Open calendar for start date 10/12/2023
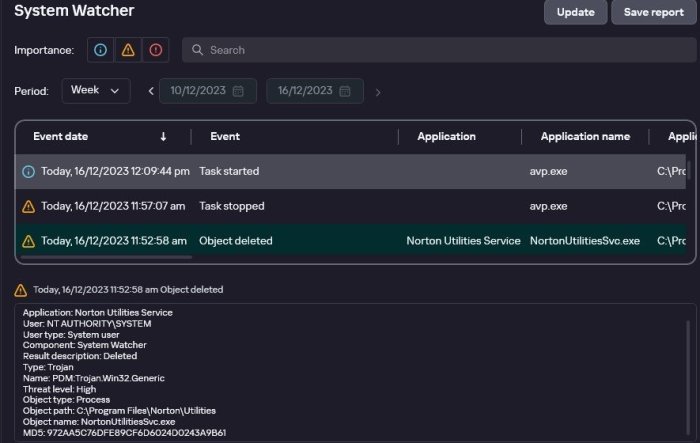The image size is (700, 443). tap(238, 91)
